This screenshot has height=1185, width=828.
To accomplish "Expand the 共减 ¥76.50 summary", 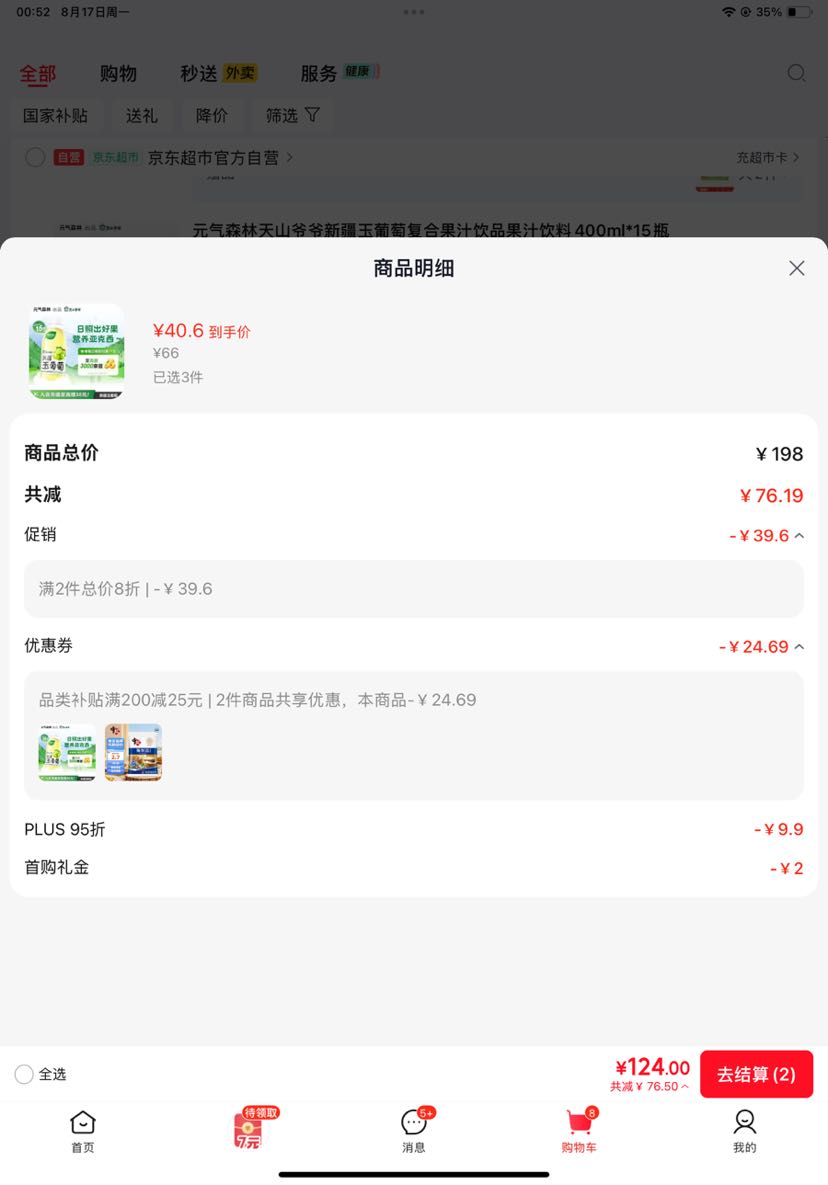I will pyautogui.click(x=650, y=1087).
